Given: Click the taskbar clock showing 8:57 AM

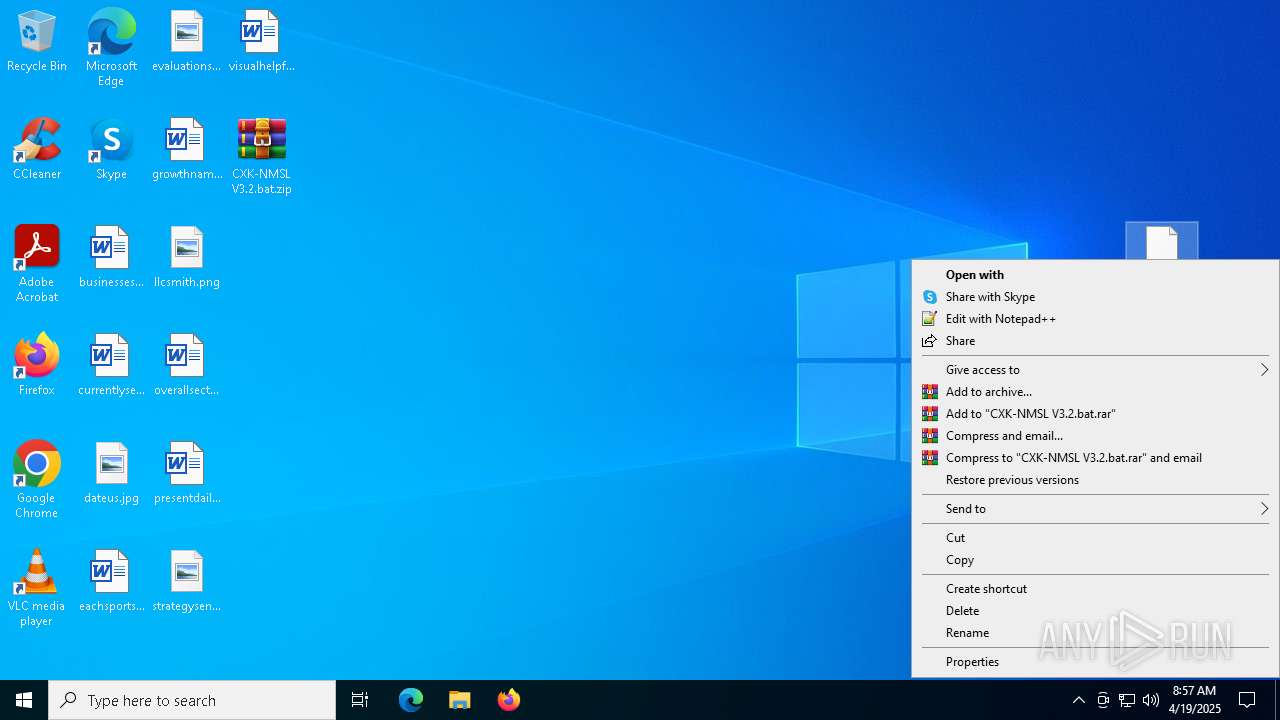Looking at the screenshot, I should pyautogui.click(x=1195, y=700).
